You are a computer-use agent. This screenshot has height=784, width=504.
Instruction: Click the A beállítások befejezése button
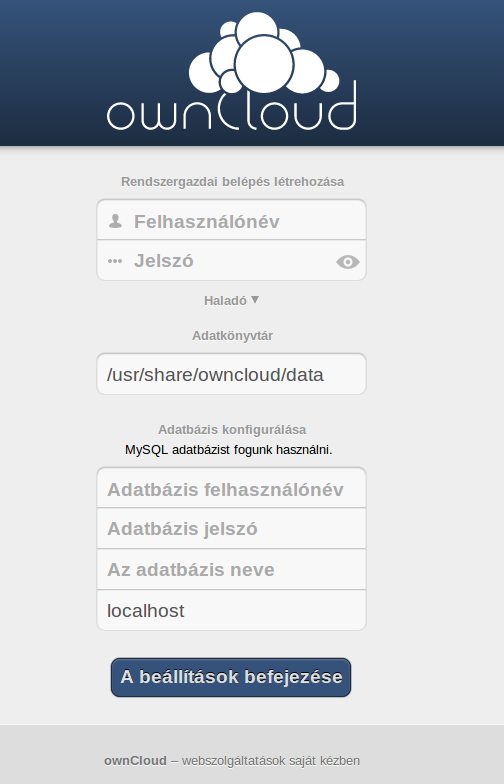tap(231, 677)
